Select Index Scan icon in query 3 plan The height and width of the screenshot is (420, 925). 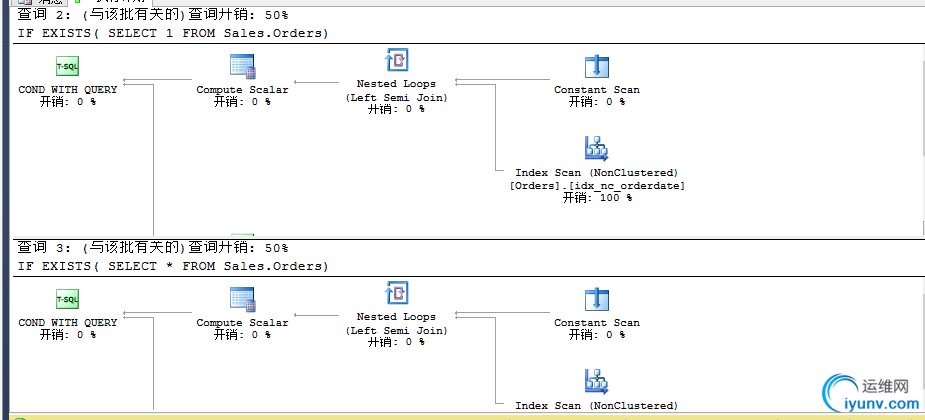[596, 382]
